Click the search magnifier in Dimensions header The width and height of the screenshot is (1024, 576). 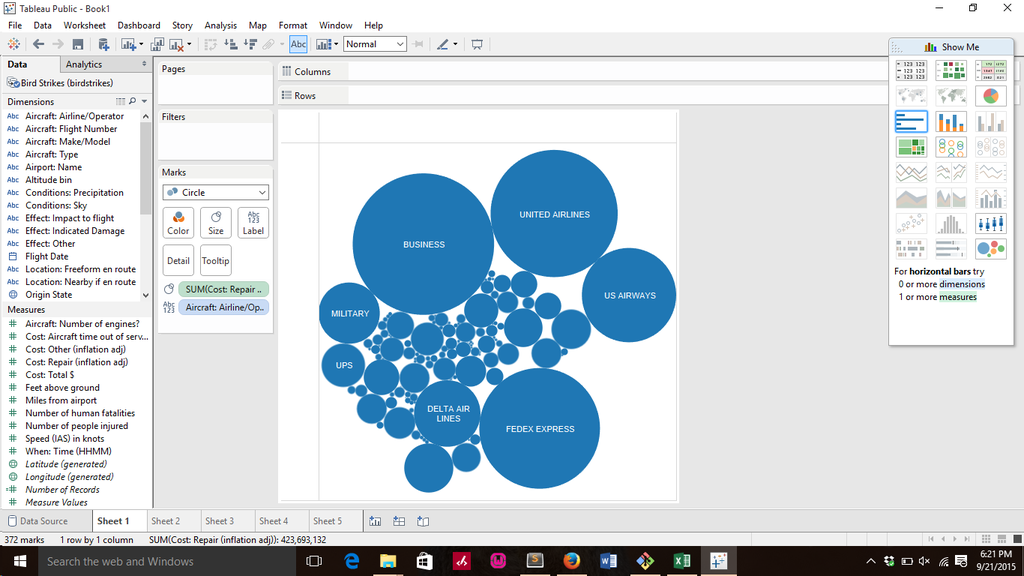(133, 101)
